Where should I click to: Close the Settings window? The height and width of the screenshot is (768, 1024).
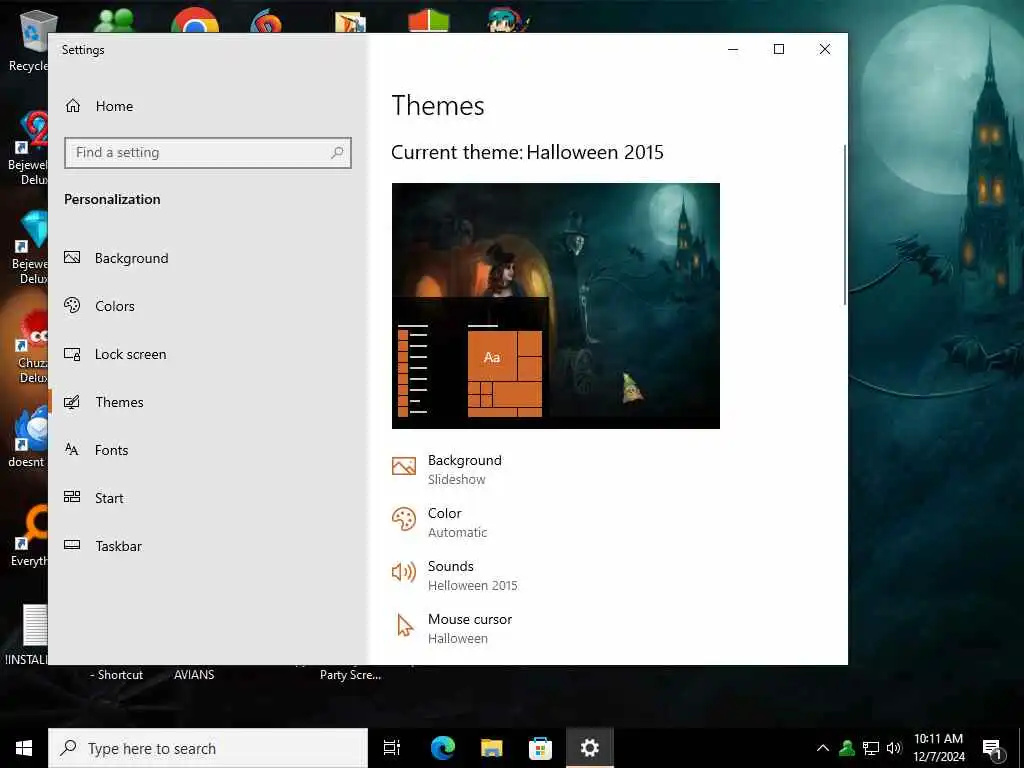(825, 49)
